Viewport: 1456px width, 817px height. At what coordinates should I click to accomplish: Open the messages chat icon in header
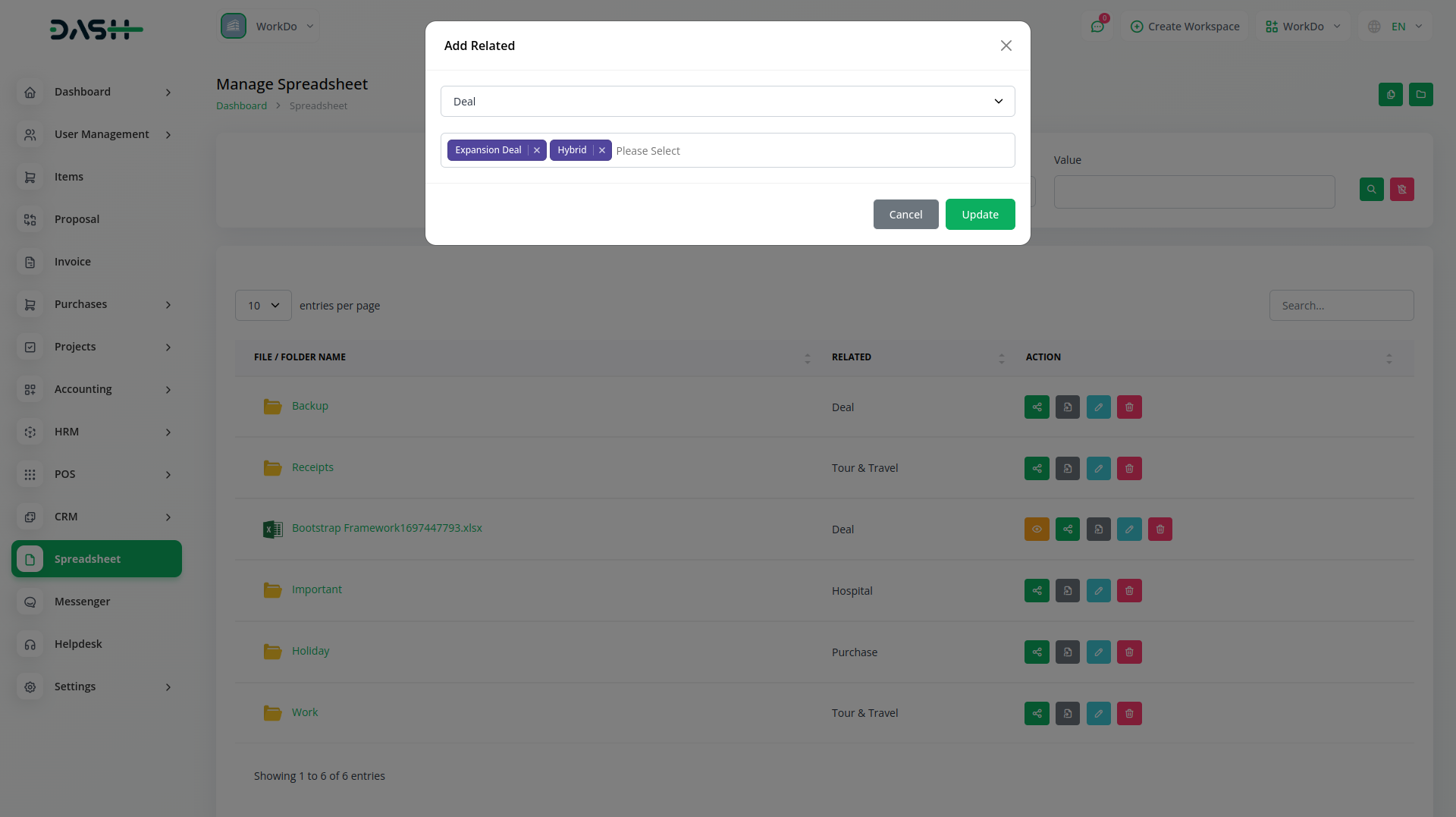(1097, 27)
